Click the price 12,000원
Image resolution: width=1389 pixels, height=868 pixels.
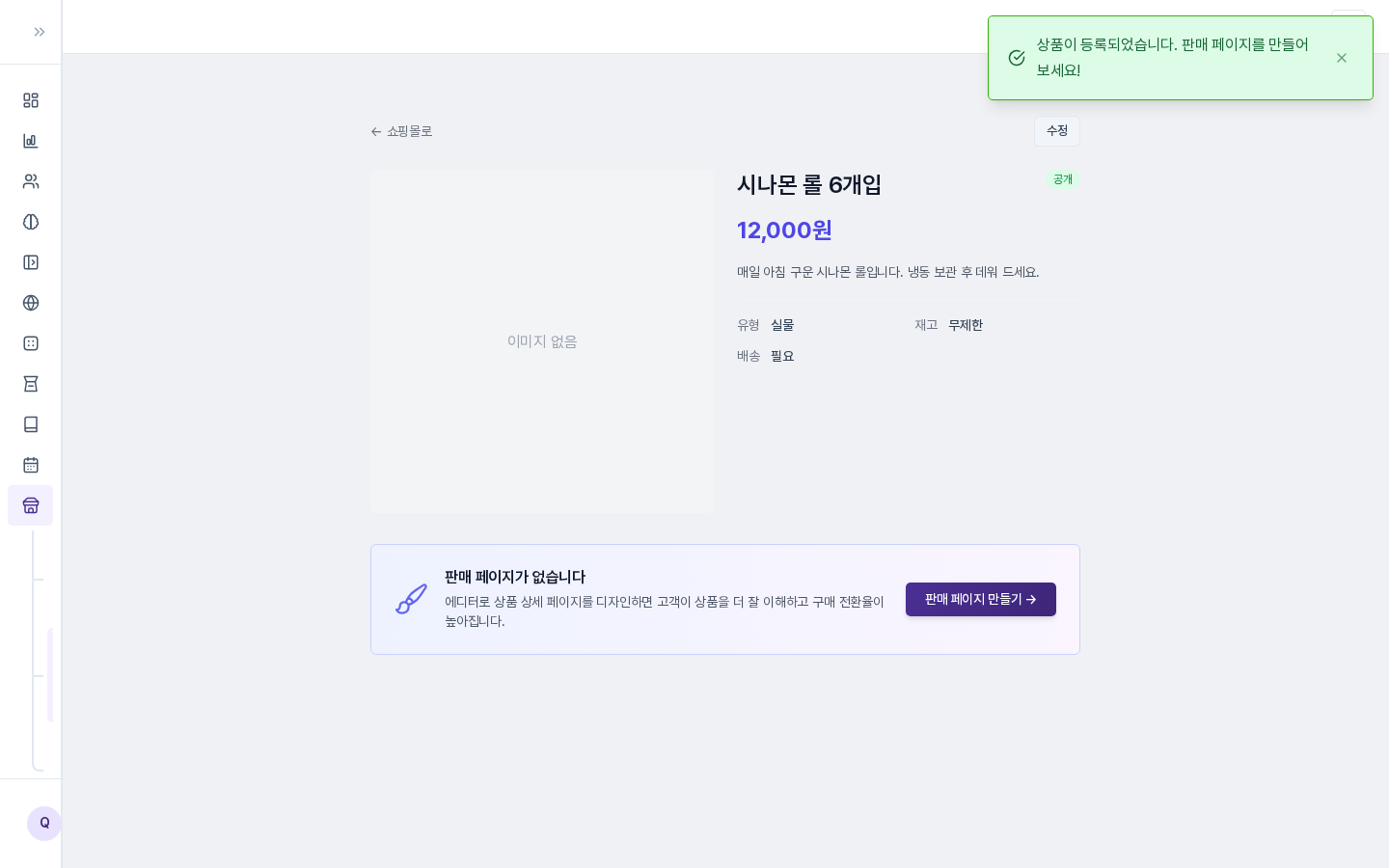click(784, 231)
